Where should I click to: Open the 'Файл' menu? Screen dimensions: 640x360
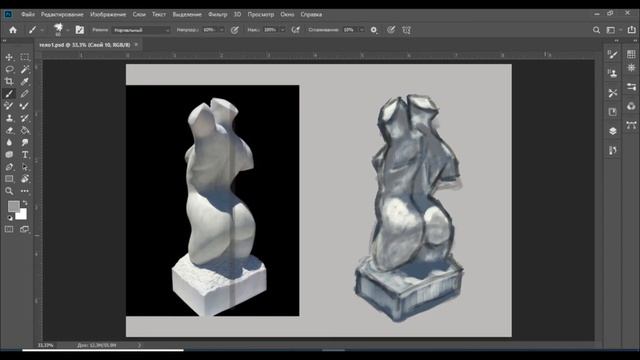click(x=28, y=14)
